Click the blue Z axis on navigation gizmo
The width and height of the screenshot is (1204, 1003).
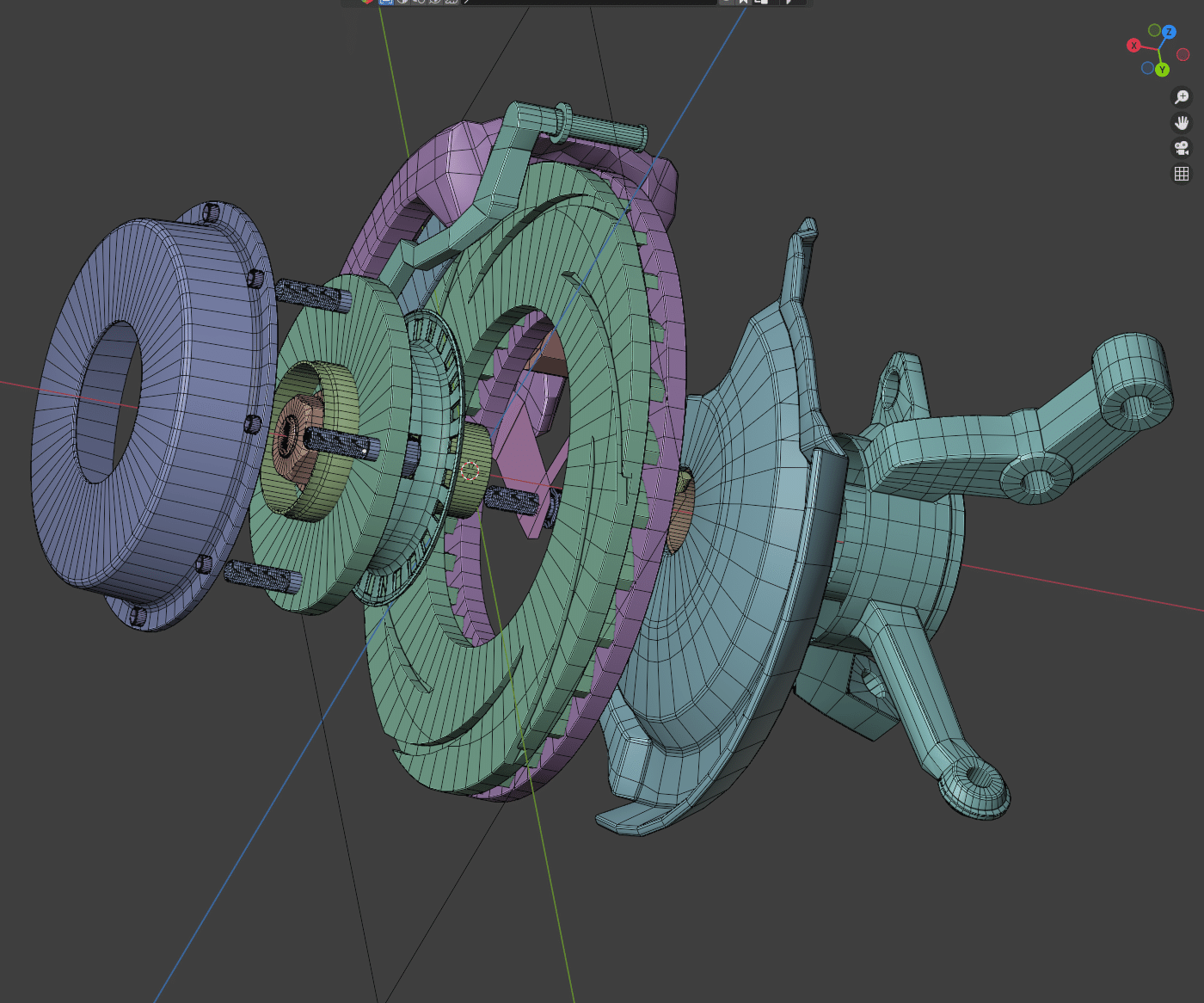point(1169,32)
